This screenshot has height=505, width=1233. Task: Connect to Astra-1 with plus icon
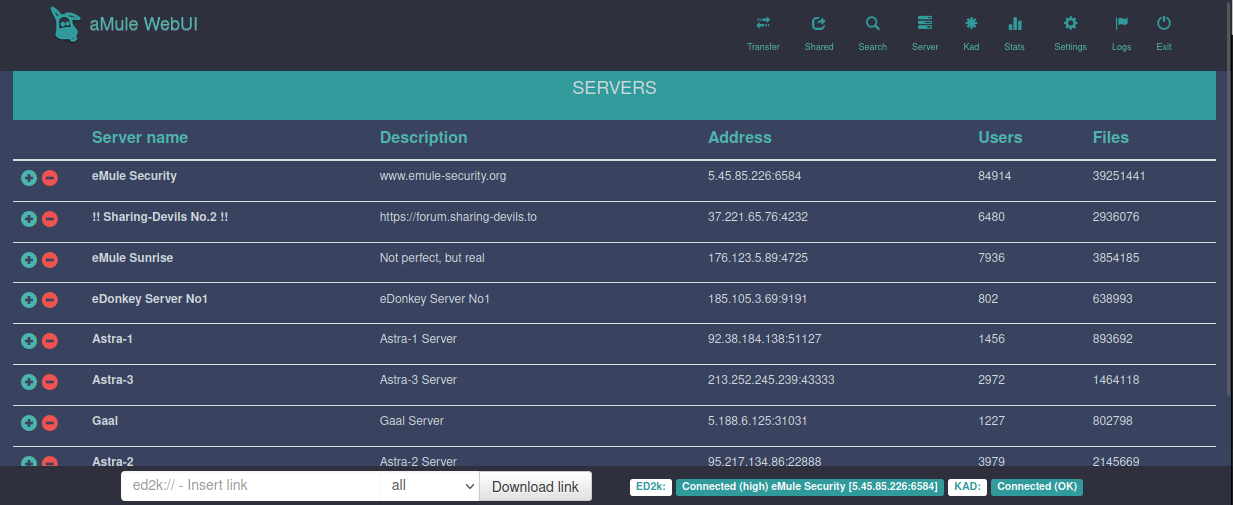(29, 341)
